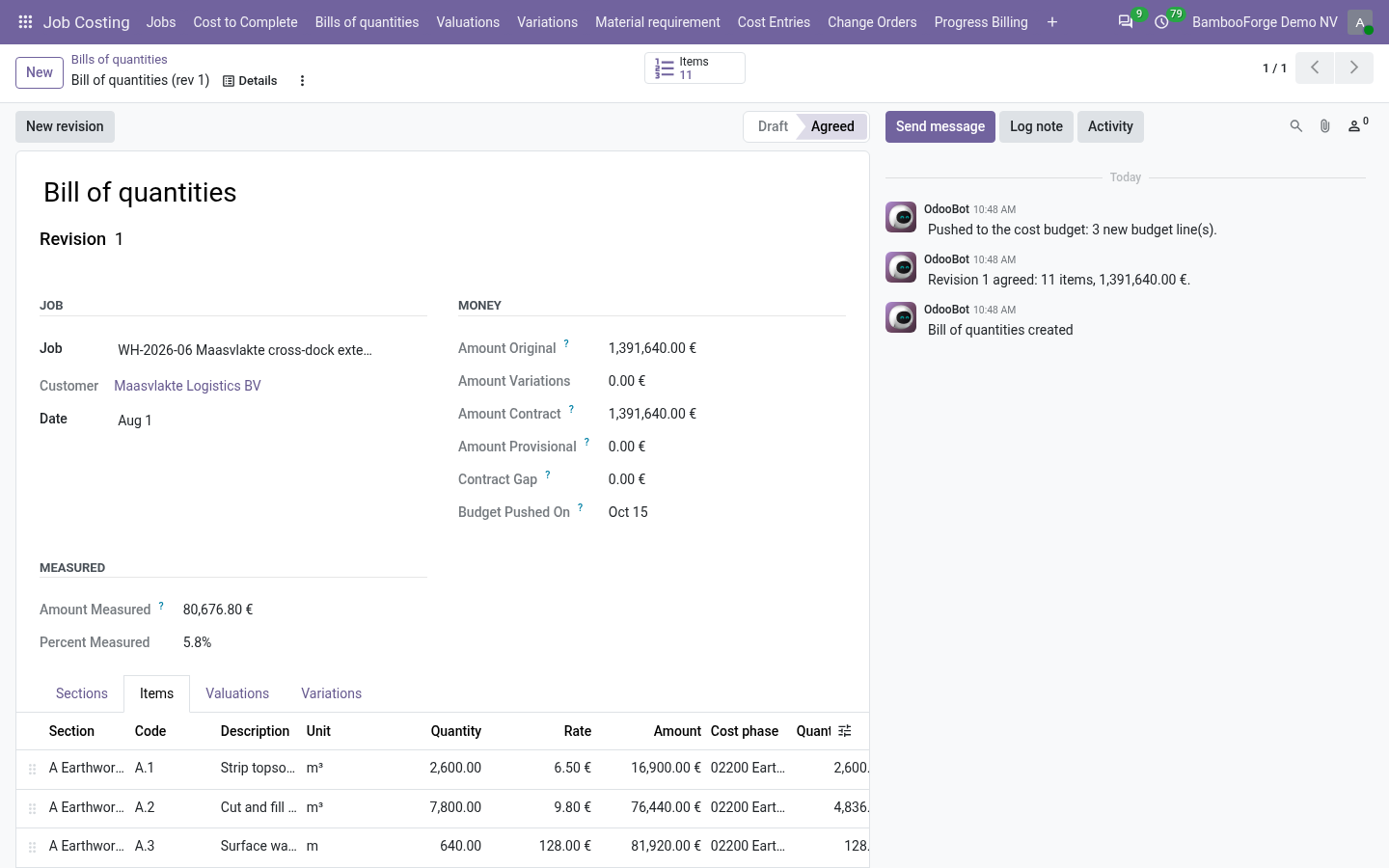This screenshot has width=1389, height=868.
Task: Open the attachments paperclip
Action: click(x=1325, y=126)
